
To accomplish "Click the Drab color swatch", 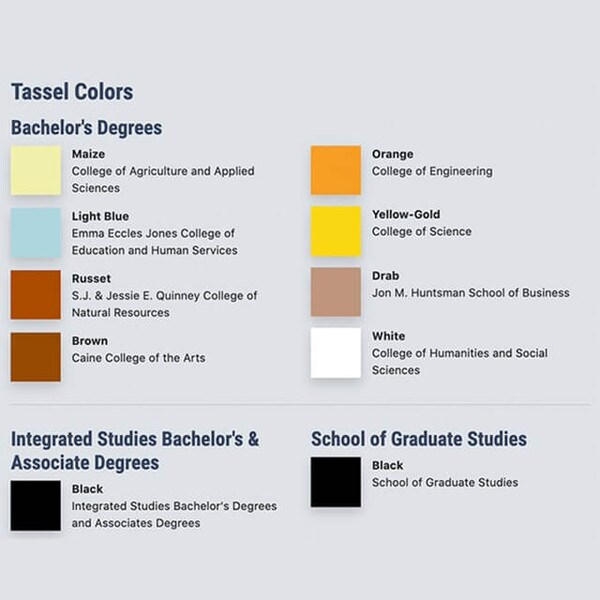I will click(x=336, y=292).
